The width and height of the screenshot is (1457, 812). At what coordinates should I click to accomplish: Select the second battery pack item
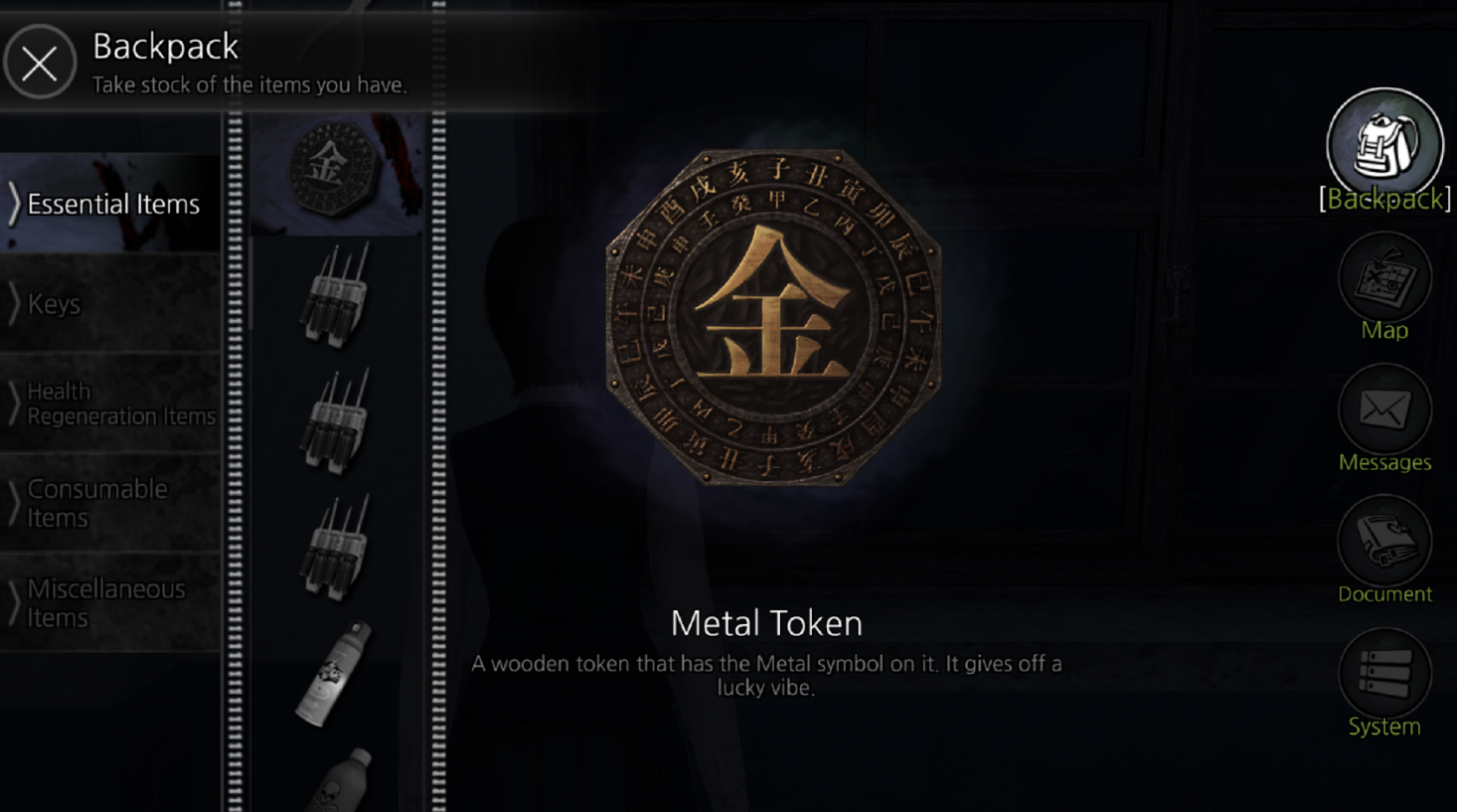(337, 420)
